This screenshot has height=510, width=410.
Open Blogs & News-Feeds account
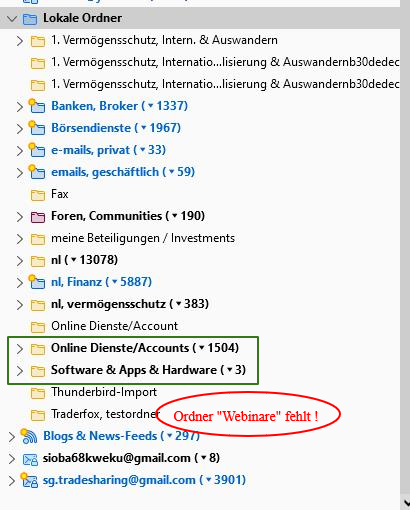(x=121, y=436)
